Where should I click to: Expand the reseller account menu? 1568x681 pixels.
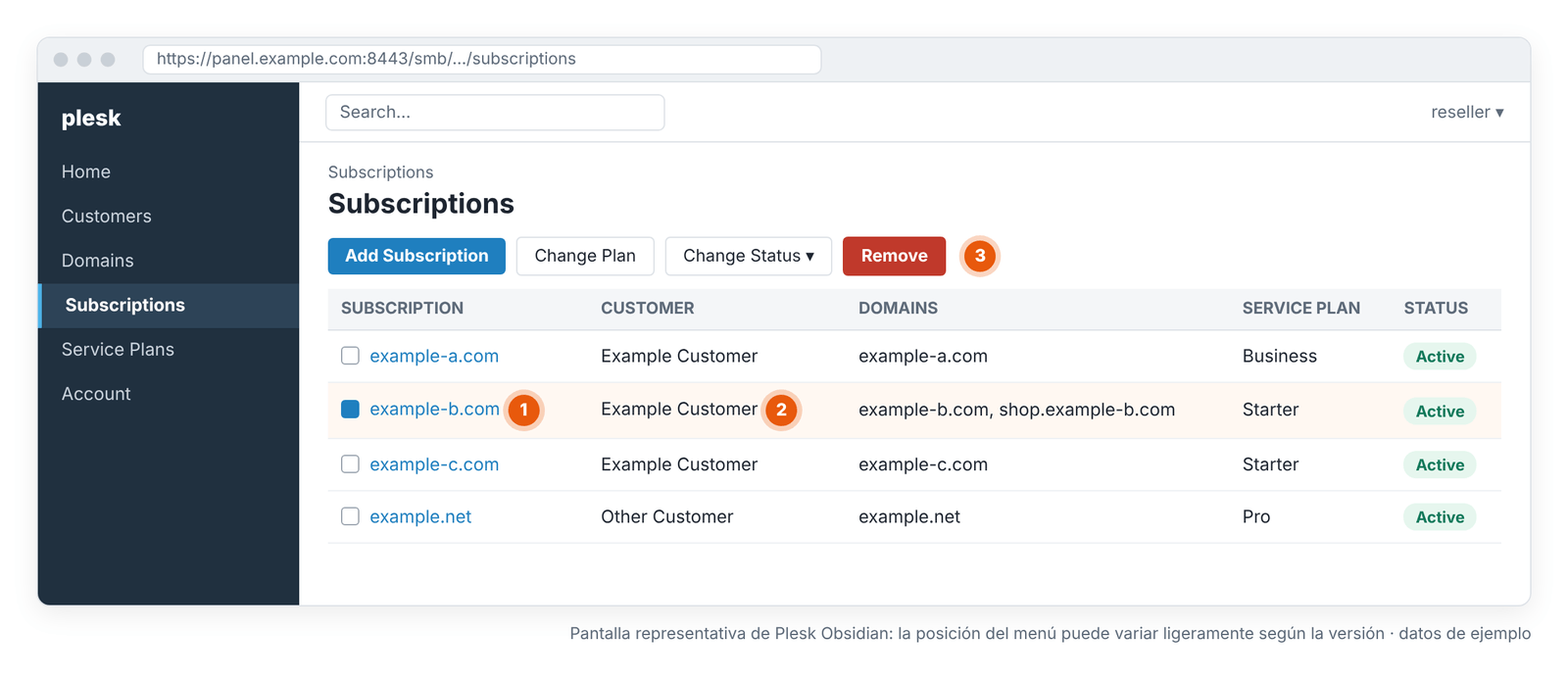pos(1467,112)
